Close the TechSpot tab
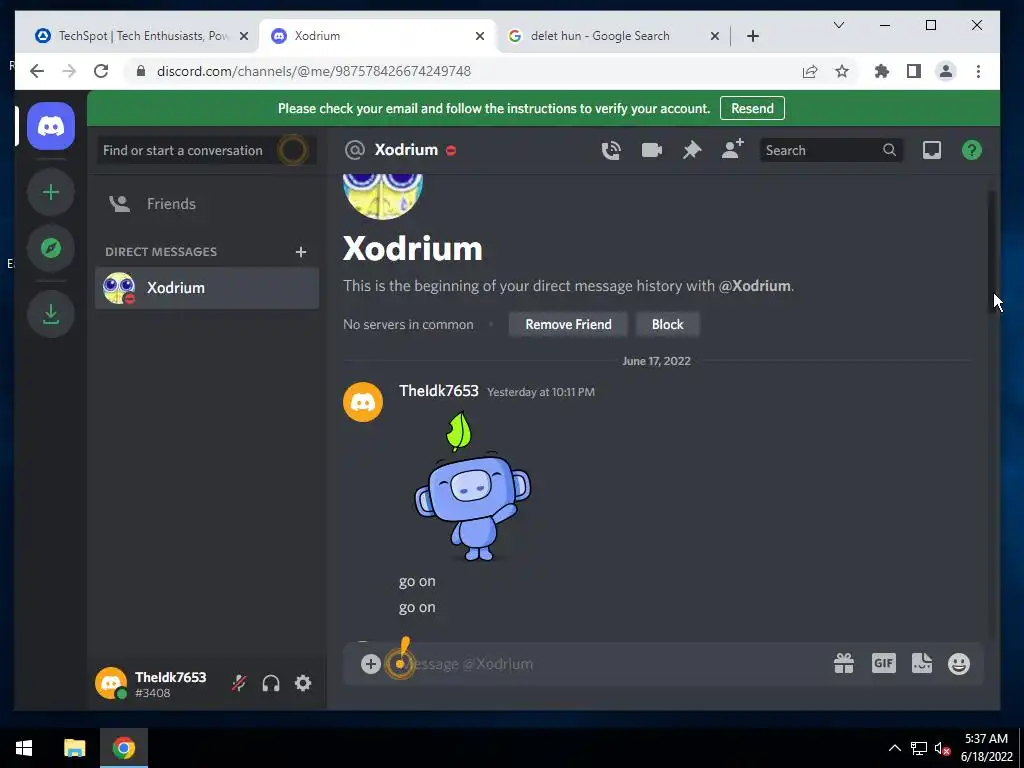Screen dimensions: 1024x768 244,36
